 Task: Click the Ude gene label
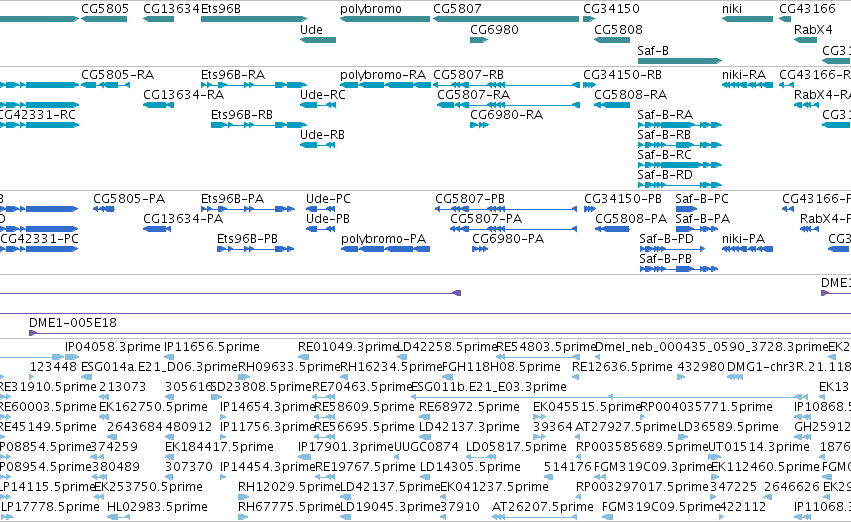[311, 30]
